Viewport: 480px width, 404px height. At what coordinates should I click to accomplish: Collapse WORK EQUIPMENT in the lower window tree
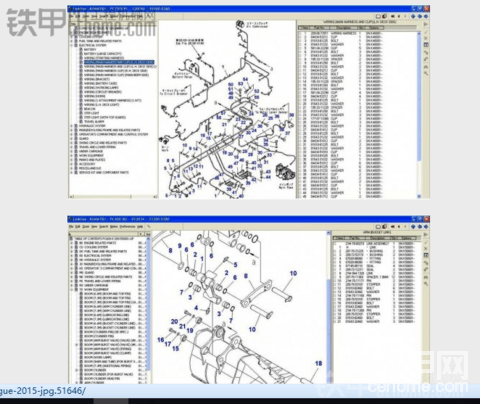72,290
